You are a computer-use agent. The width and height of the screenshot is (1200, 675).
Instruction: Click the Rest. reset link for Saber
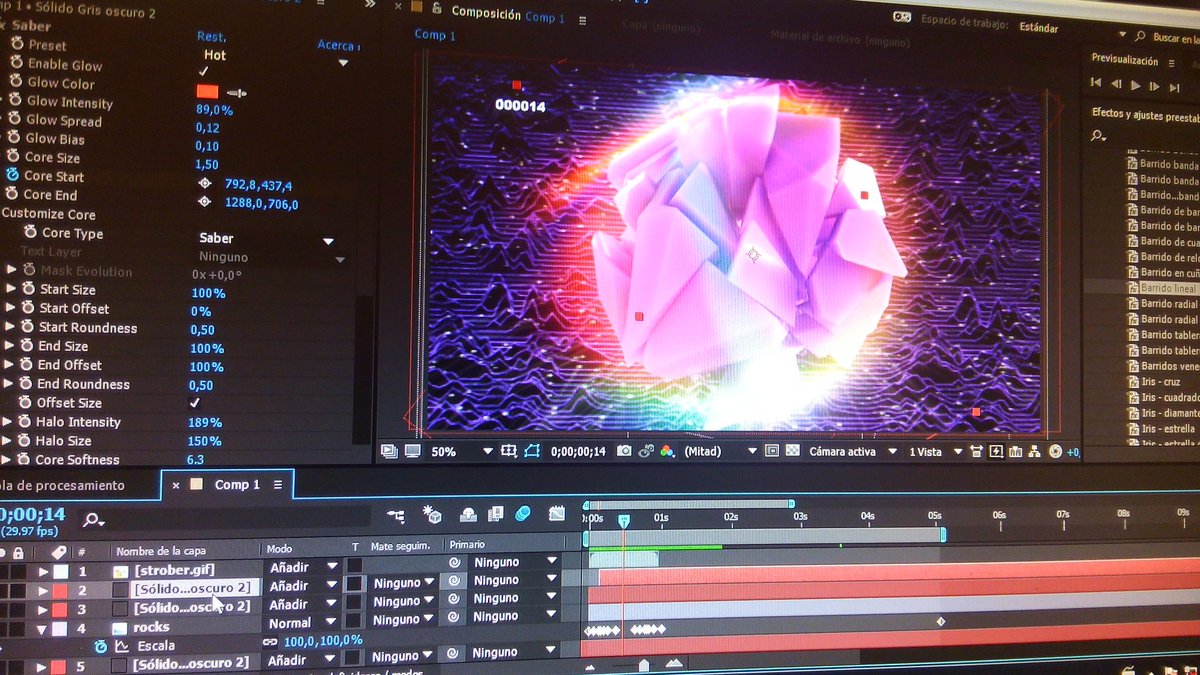click(x=211, y=37)
